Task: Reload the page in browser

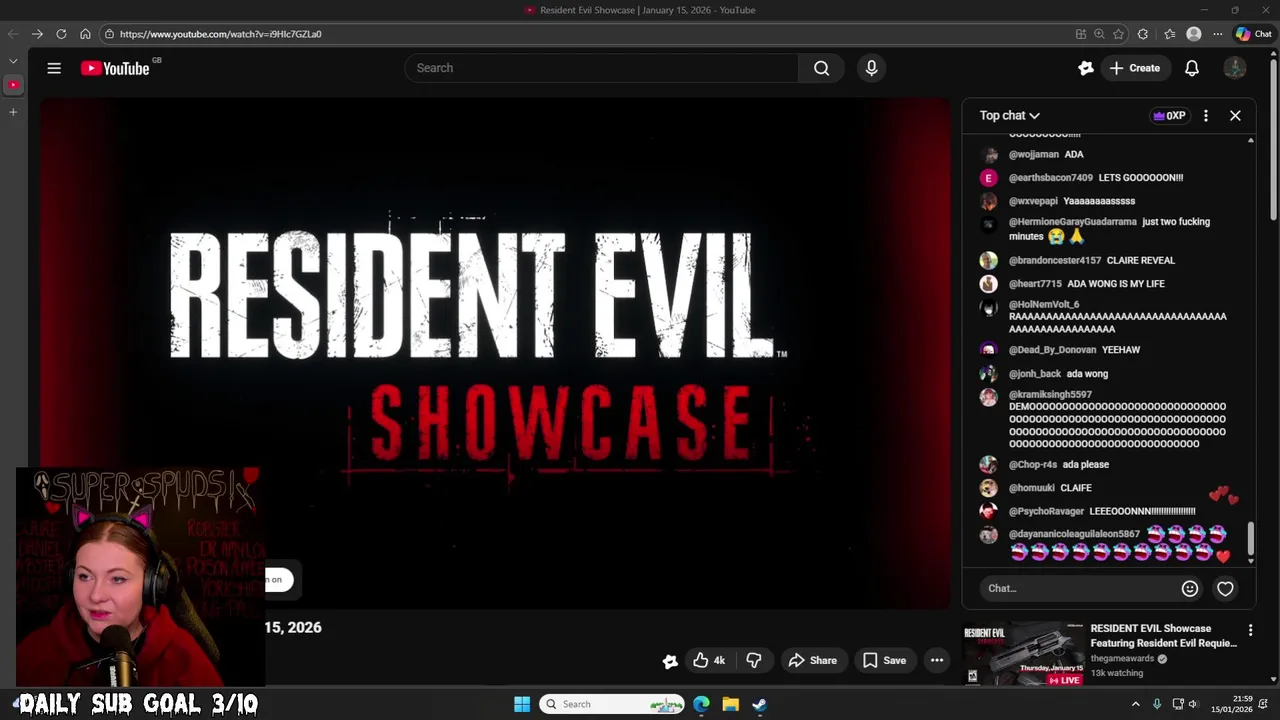Action: [61, 34]
